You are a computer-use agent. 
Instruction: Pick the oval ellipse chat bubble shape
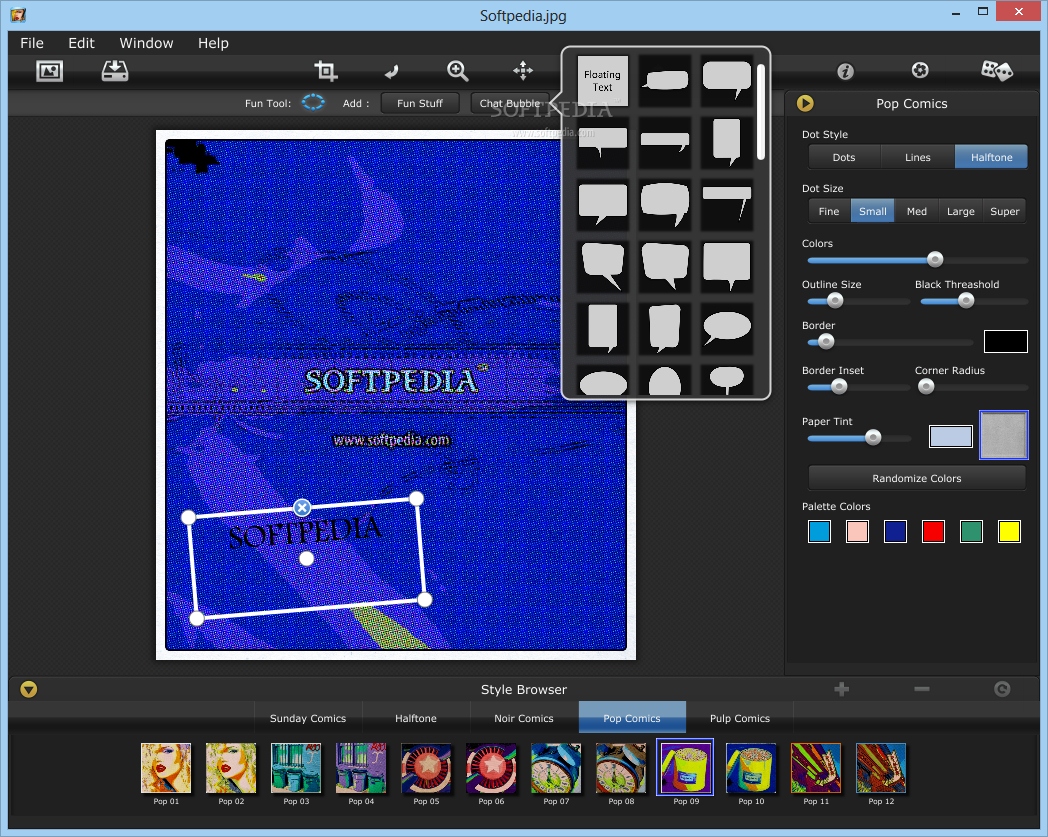pos(727,328)
